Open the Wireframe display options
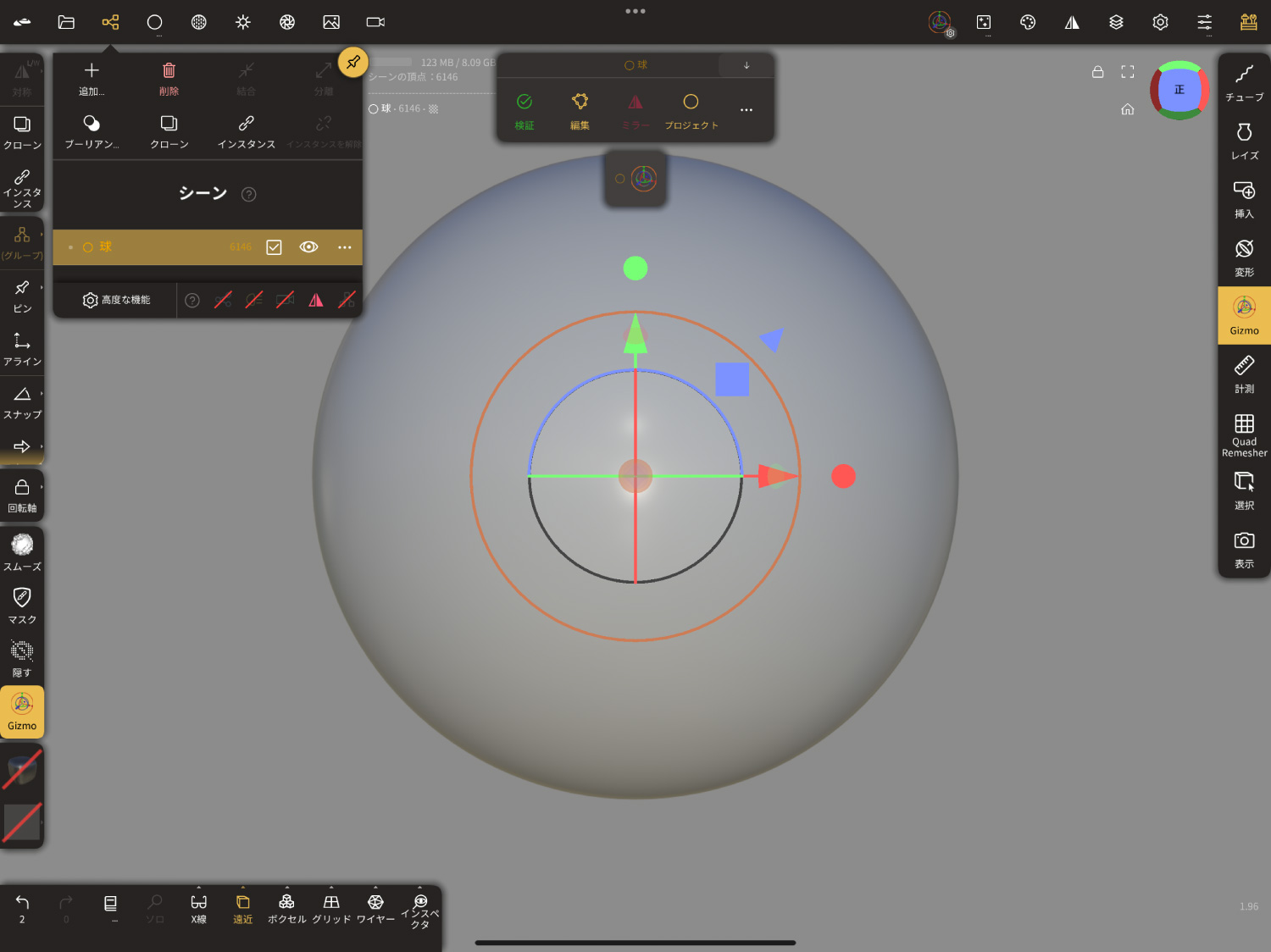 pos(375,908)
